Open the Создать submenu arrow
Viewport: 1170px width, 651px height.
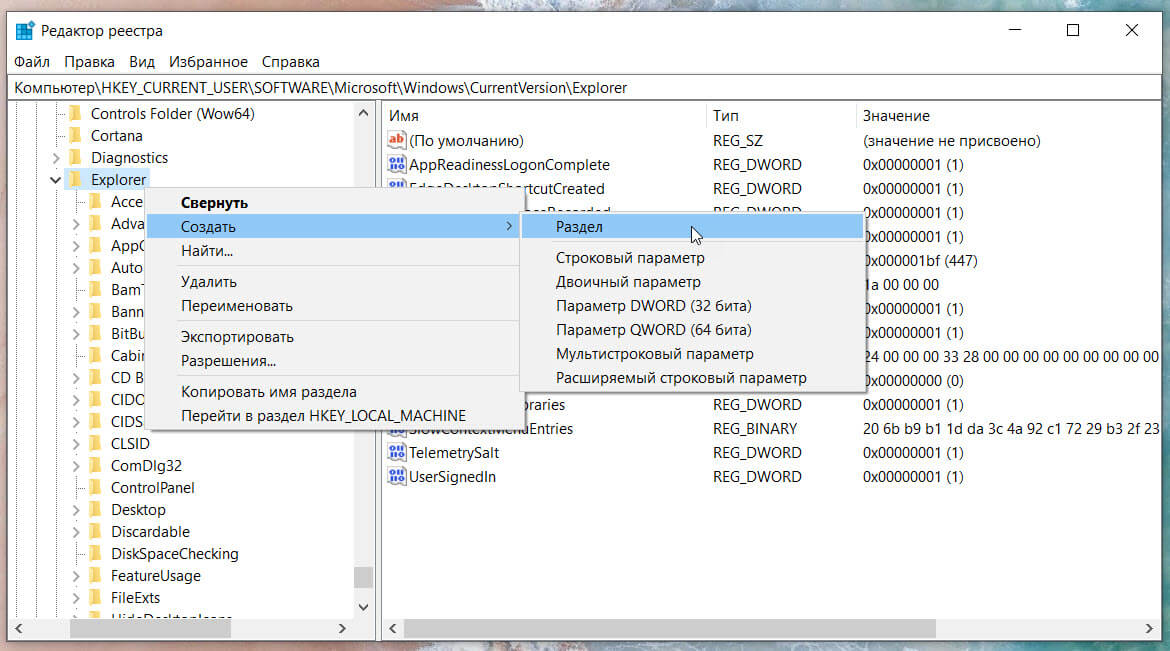509,226
